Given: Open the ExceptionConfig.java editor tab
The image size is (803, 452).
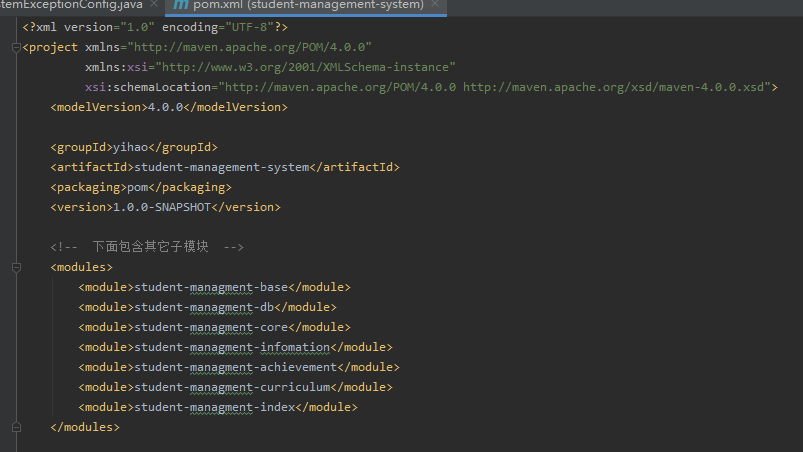Looking at the screenshot, I should coord(71,5).
